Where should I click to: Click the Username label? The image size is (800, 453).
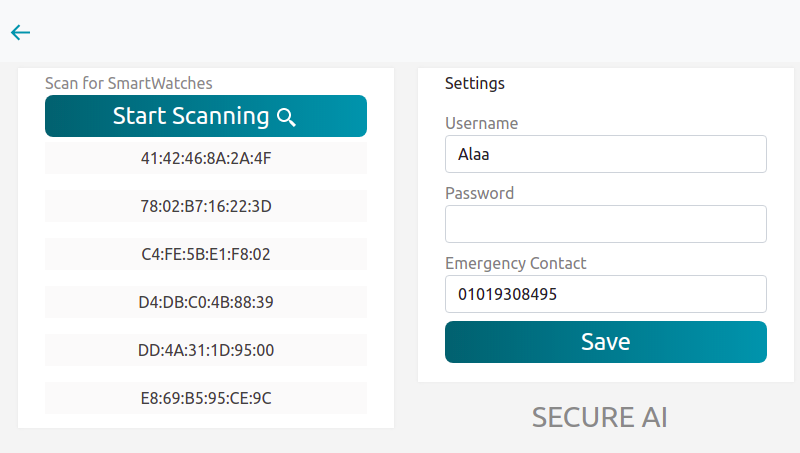(x=481, y=123)
